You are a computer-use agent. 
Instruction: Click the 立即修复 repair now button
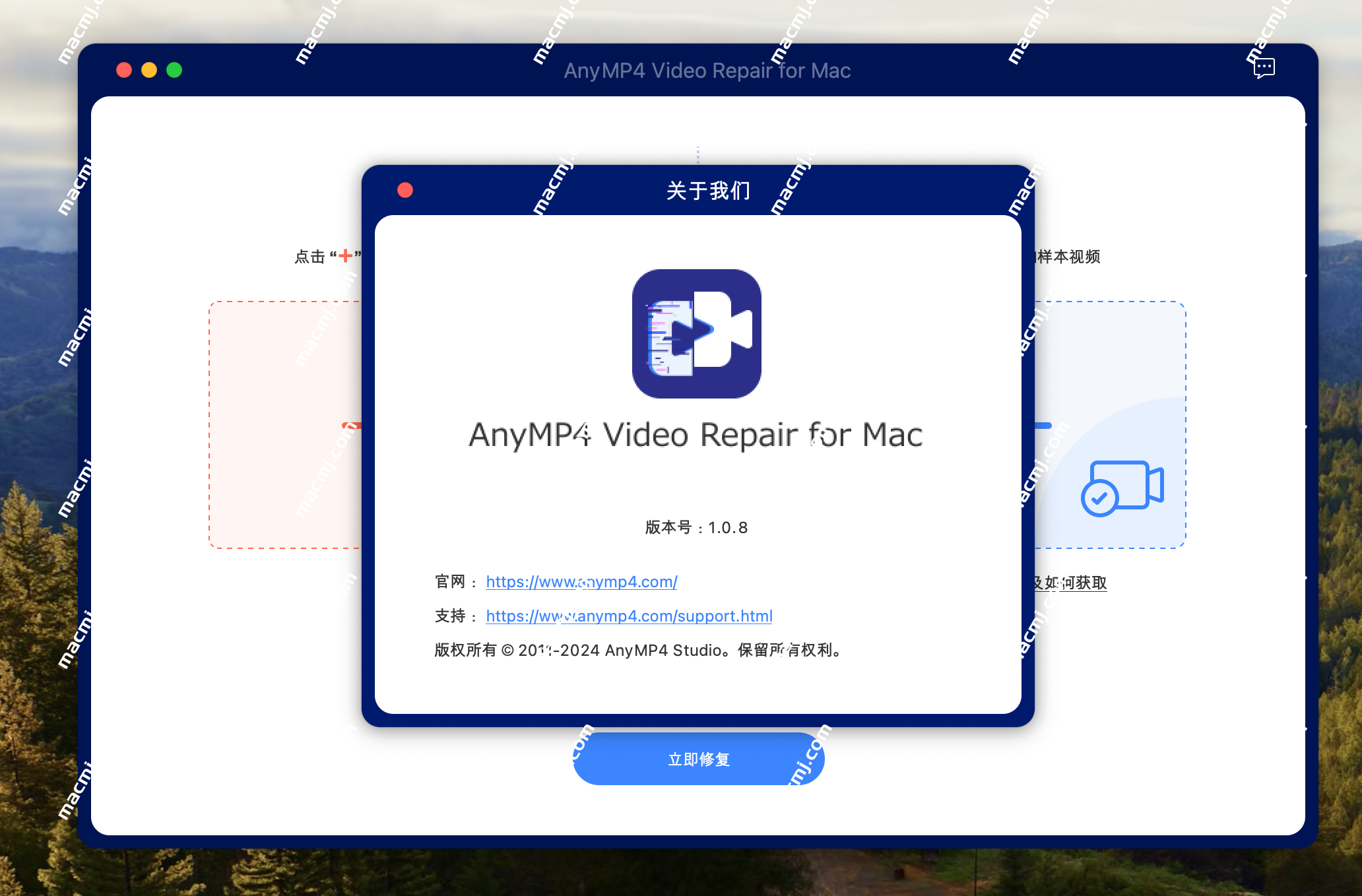[698, 759]
